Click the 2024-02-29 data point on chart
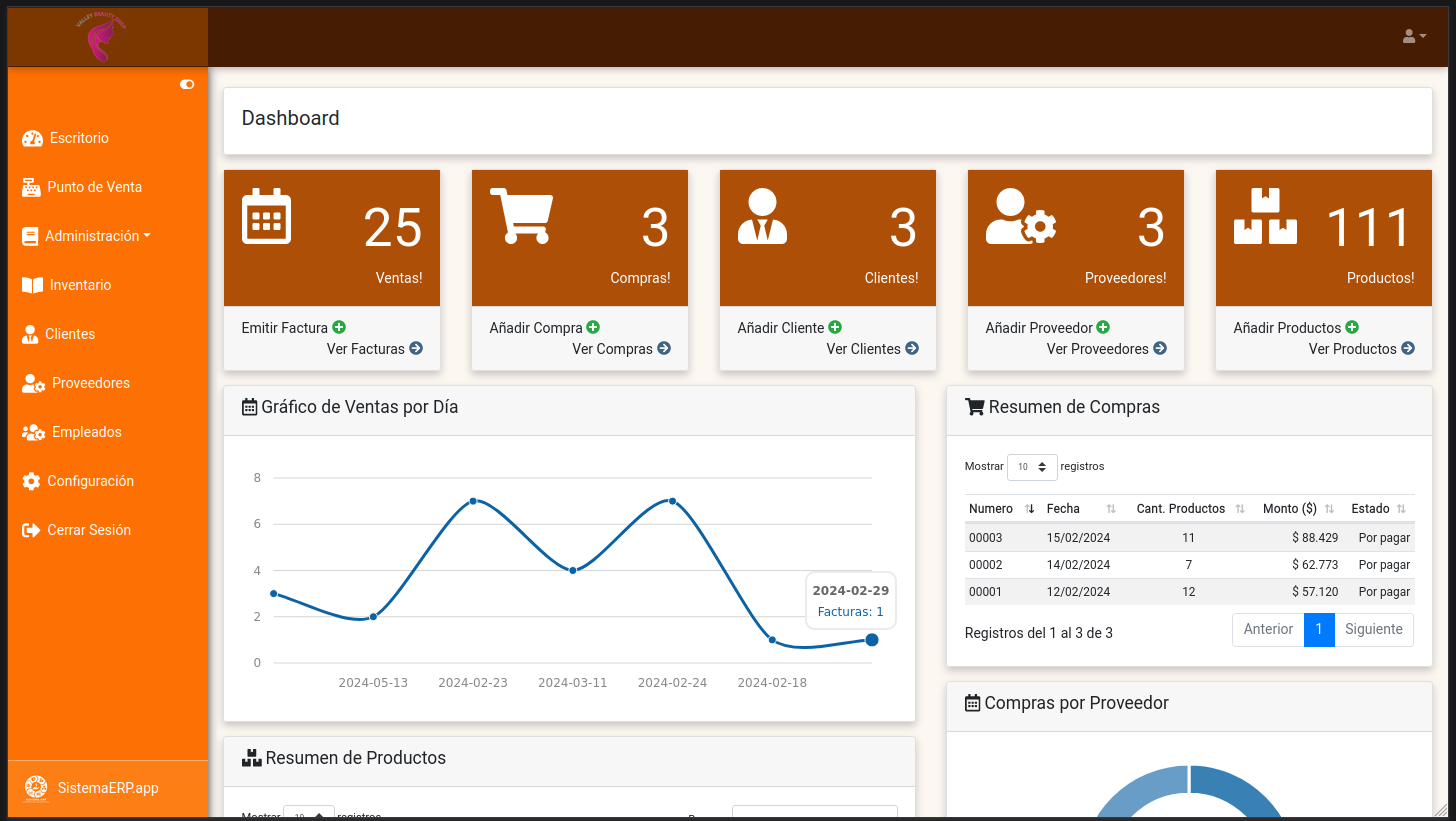The width and height of the screenshot is (1456, 821). [x=872, y=640]
